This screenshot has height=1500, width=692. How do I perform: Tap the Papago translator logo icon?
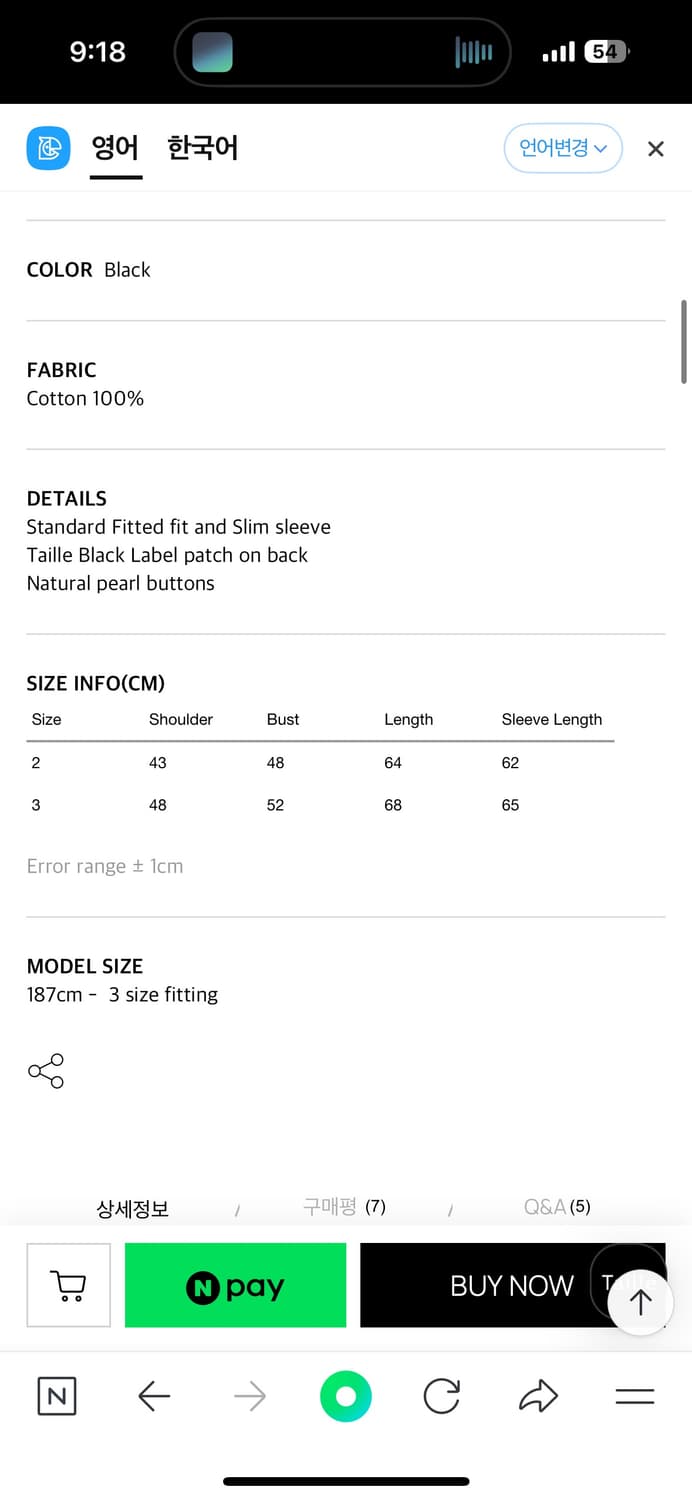pos(48,149)
